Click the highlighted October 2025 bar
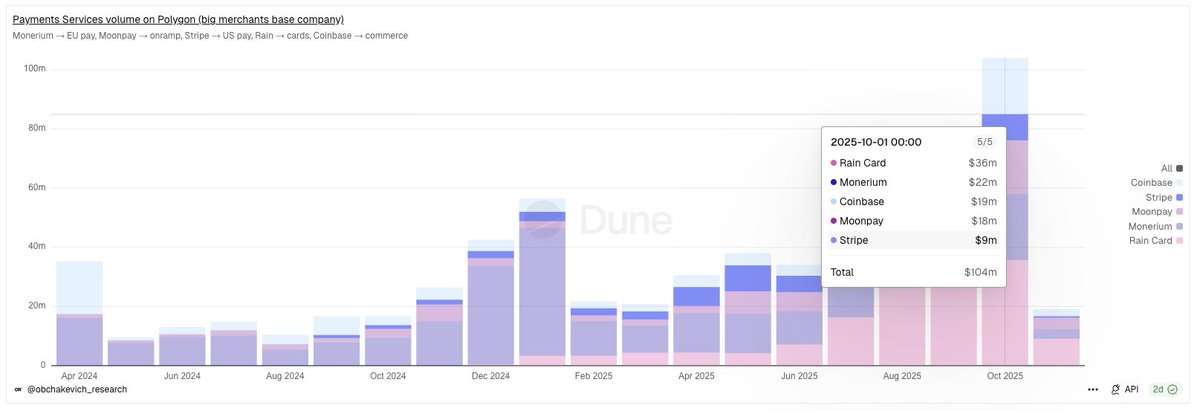The height and width of the screenshot is (411, 1200). click(1005, 212)
